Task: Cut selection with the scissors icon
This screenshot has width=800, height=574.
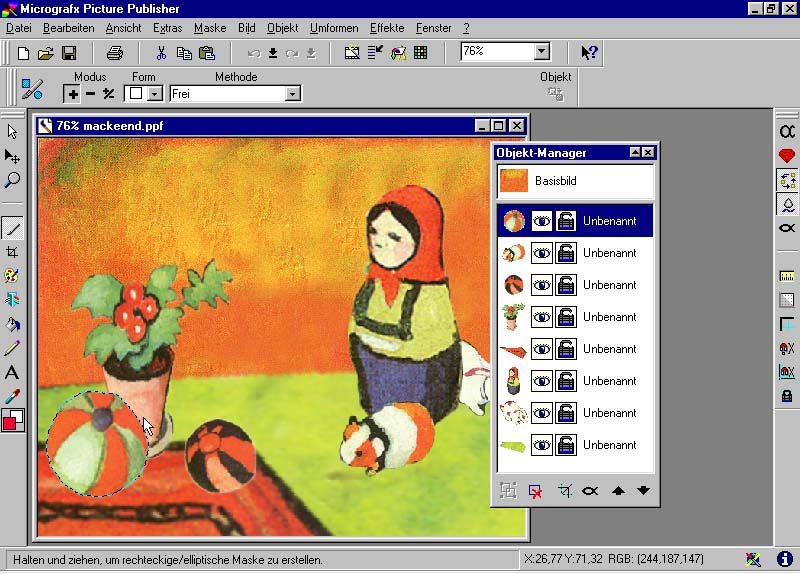Action: (x=161, y=53)
